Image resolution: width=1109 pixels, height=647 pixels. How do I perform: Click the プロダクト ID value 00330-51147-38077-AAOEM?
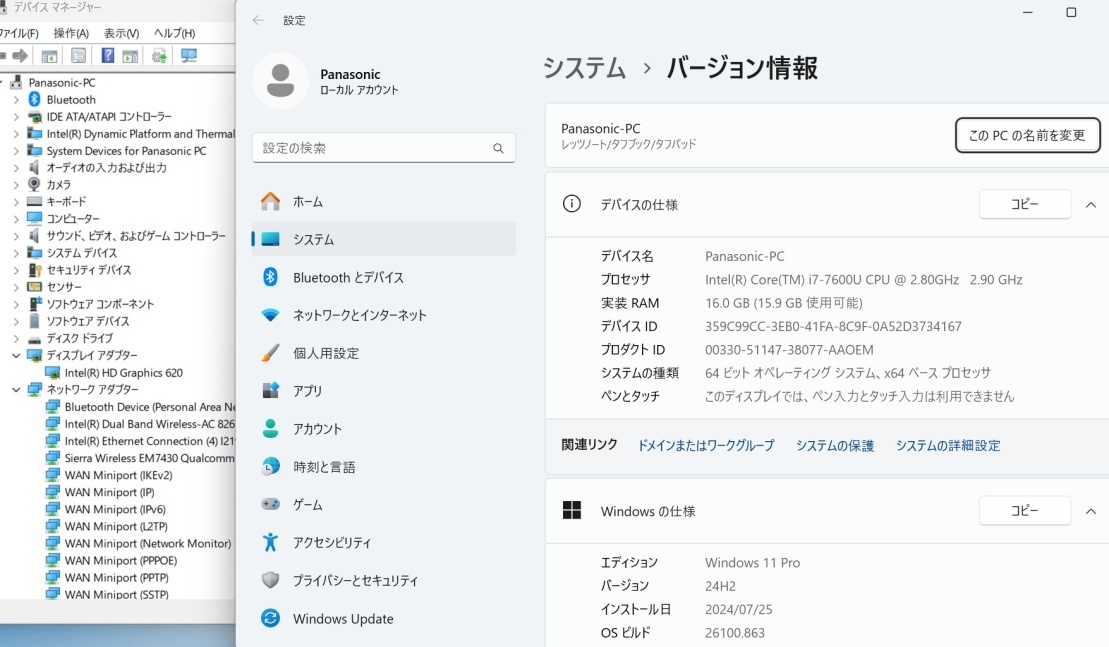tap(789, 350)
